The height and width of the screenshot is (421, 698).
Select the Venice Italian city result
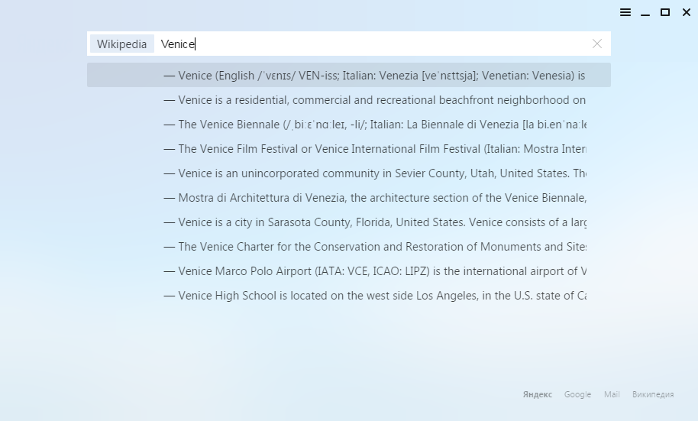coord(349,75)
